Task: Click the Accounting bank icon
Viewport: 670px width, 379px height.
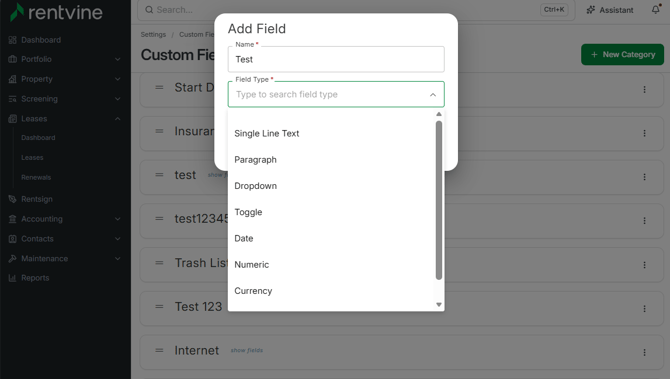Action: click(x=12, y=219)
